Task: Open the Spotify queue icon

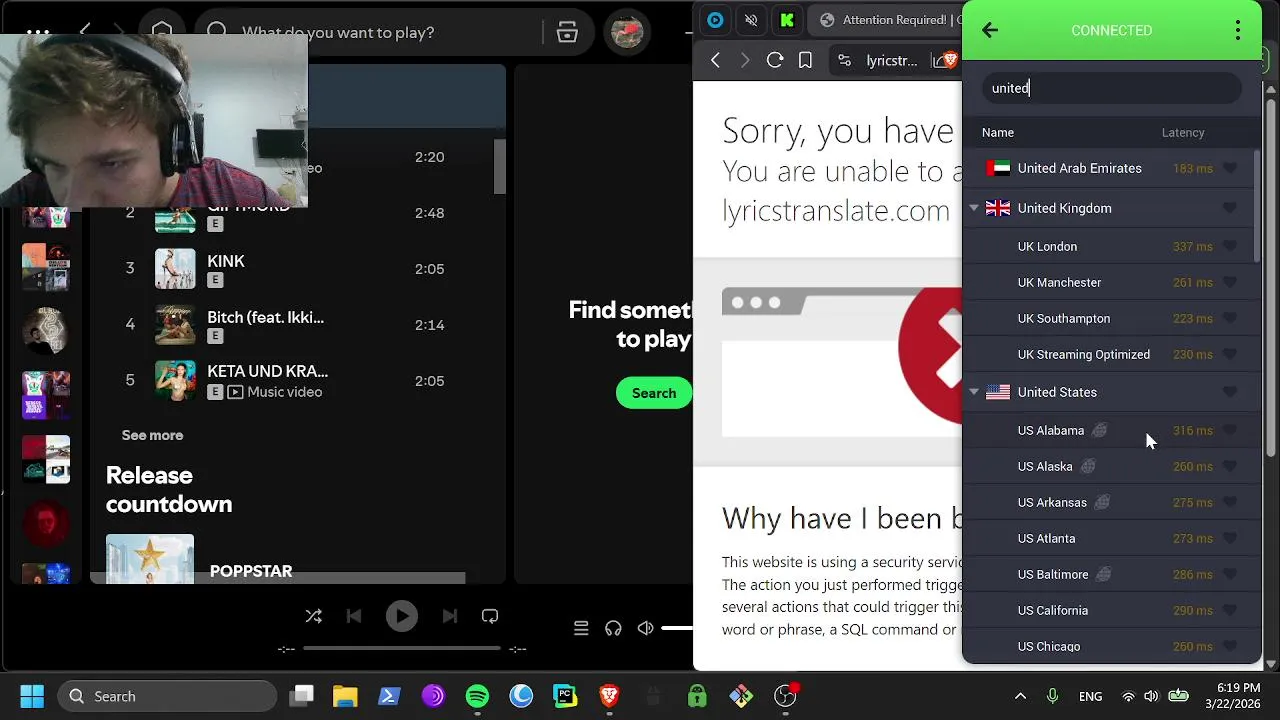Action: [581, 628]
